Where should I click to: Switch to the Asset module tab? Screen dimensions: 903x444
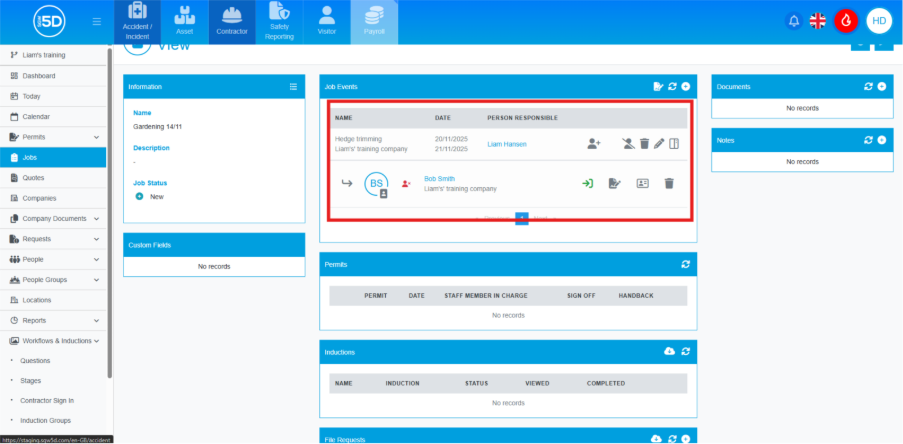[184, 22]
